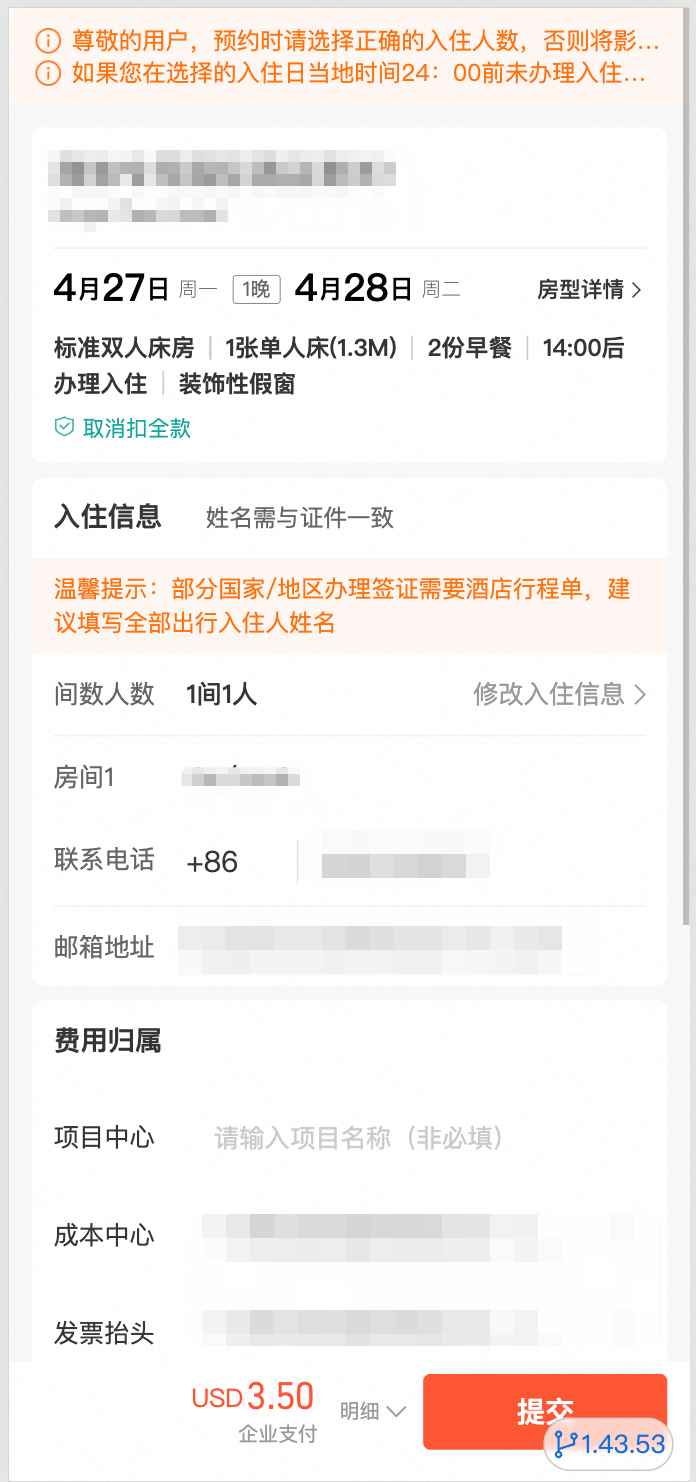Expand 修改入住信息 arrow
Image resolution: width=696 pixels, height=1482 pixels.
click(640, 694)
